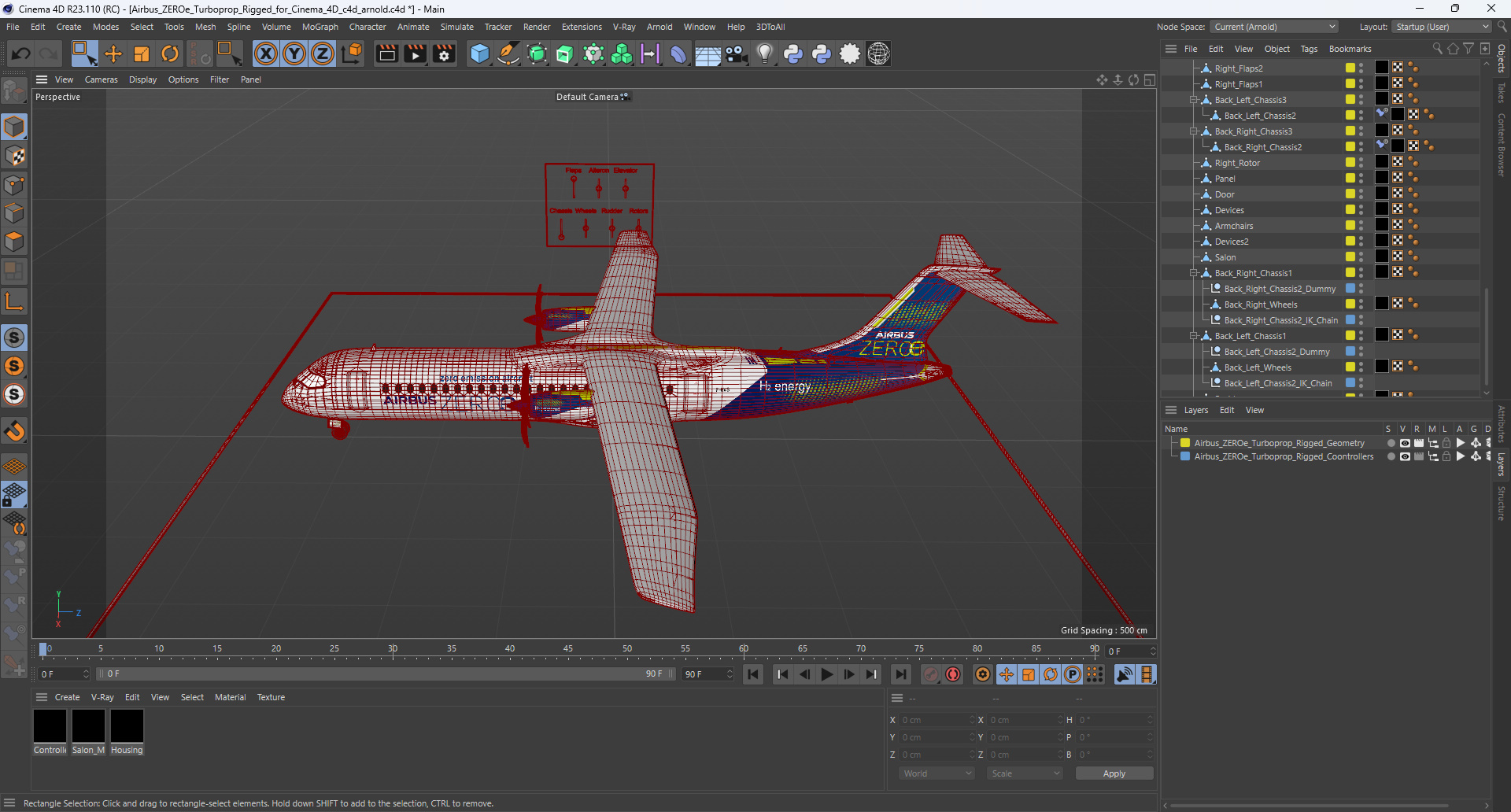Image resolution: width=1511 pixels, height=812 pixels.
Task: Go to start of animation
Action: click(x=753, y=674)
